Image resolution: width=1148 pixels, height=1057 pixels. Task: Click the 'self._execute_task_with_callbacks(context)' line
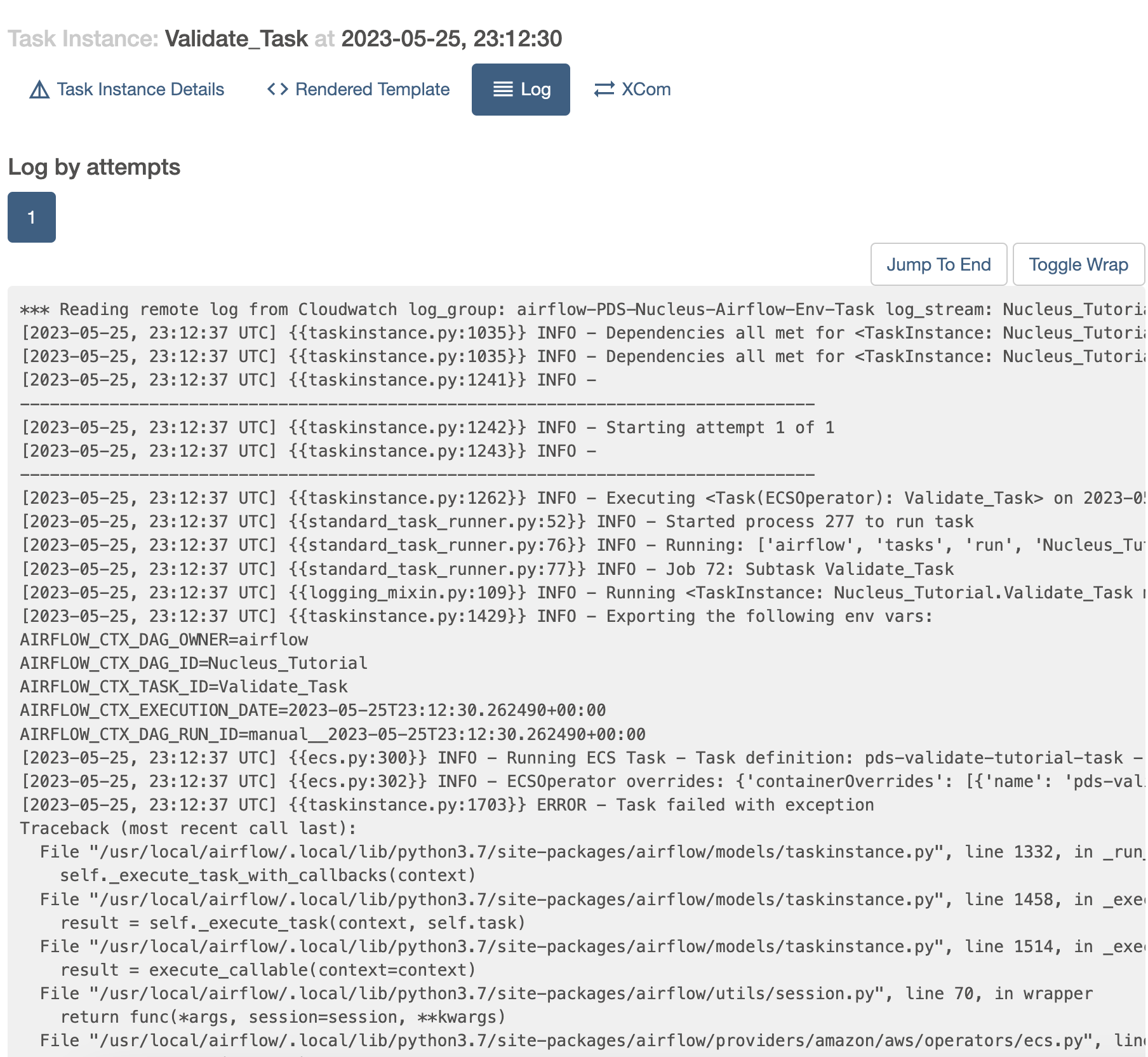point(268,875)
